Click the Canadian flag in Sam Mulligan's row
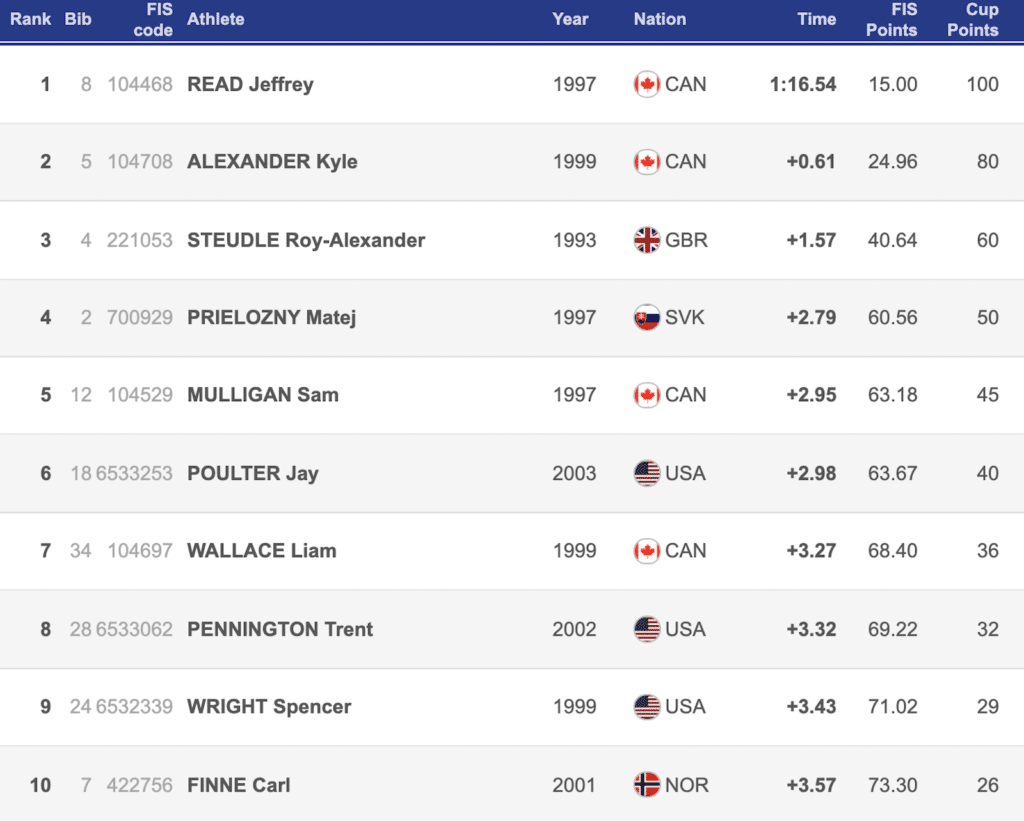Viewport: 1024px width, 821px height. click(x=646, y=395)
